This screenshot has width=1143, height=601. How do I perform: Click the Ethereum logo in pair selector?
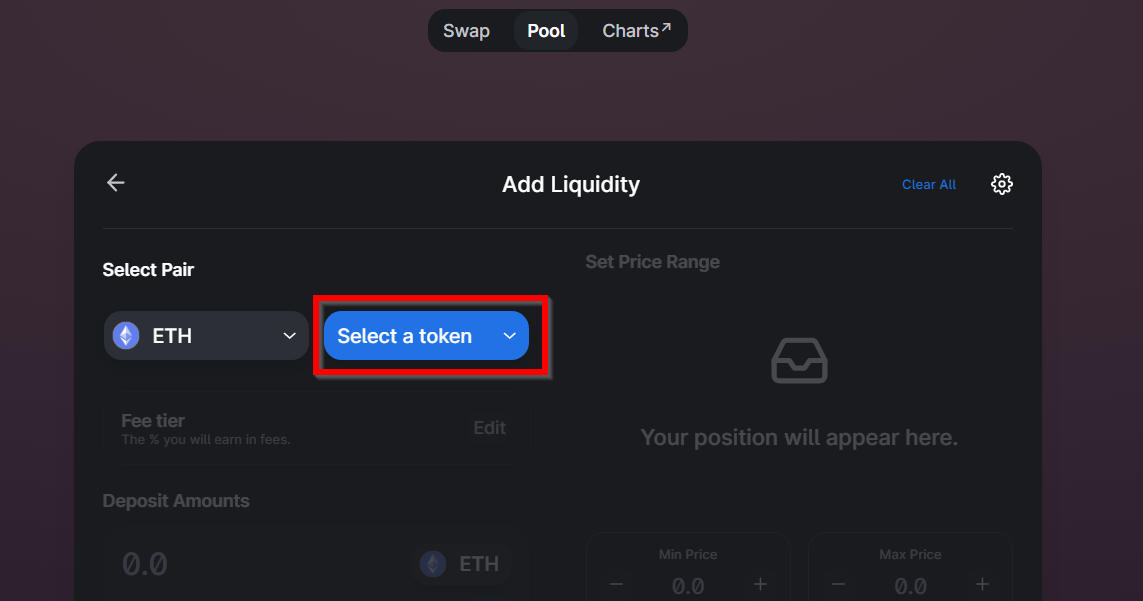(x=126, y=336)
